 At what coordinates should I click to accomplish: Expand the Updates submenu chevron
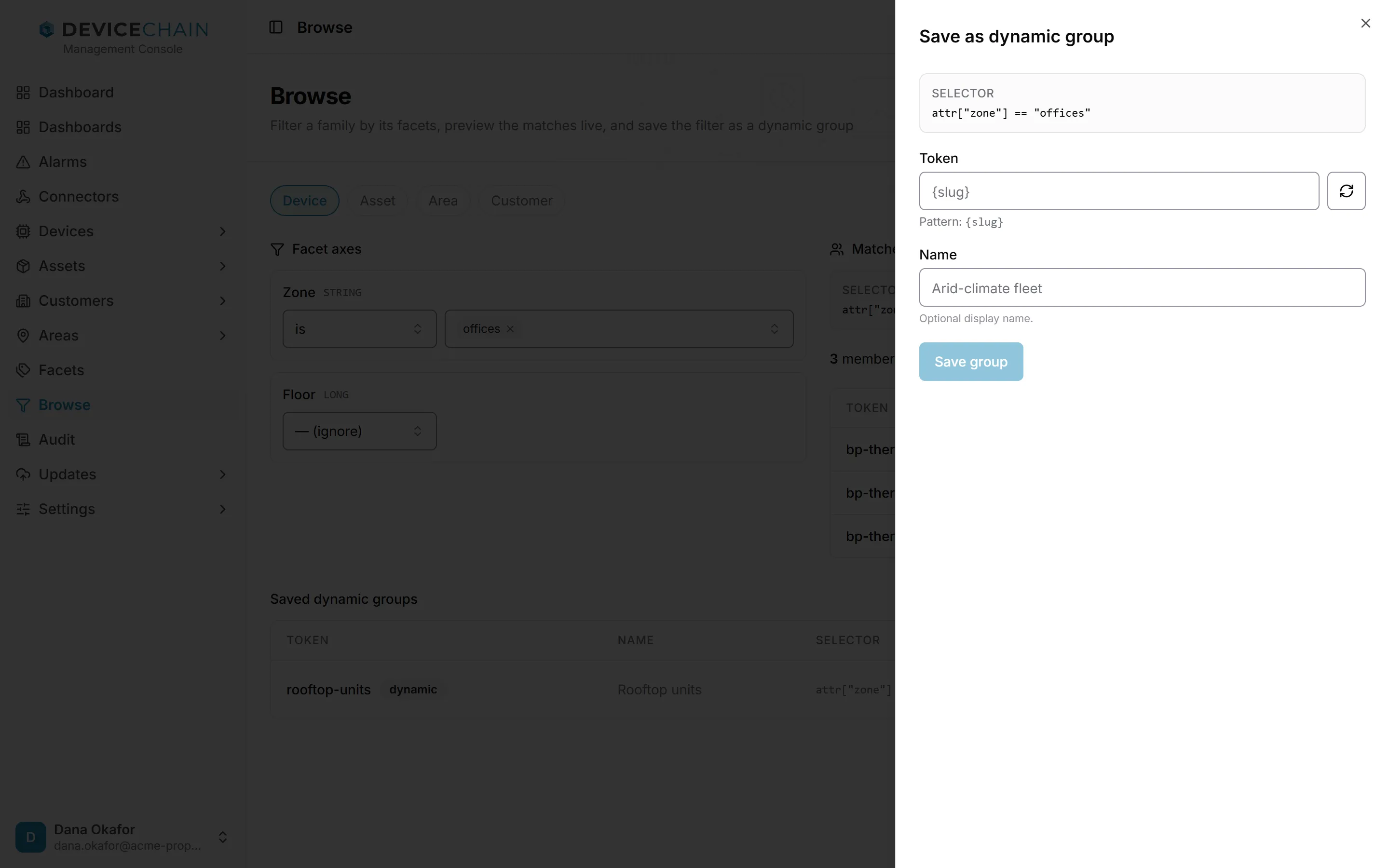point(223,474)
